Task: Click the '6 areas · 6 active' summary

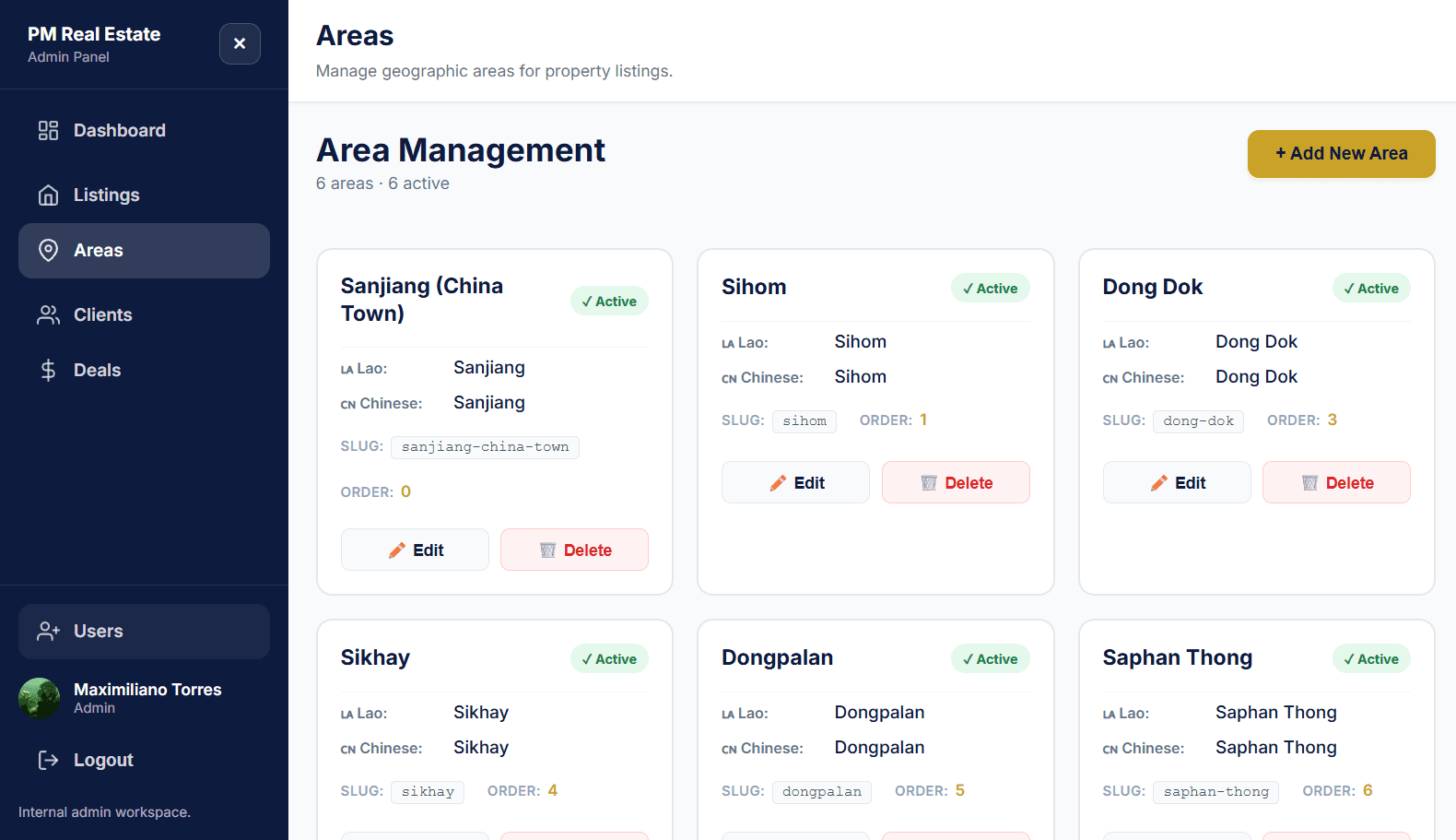Action: point(382,183)
